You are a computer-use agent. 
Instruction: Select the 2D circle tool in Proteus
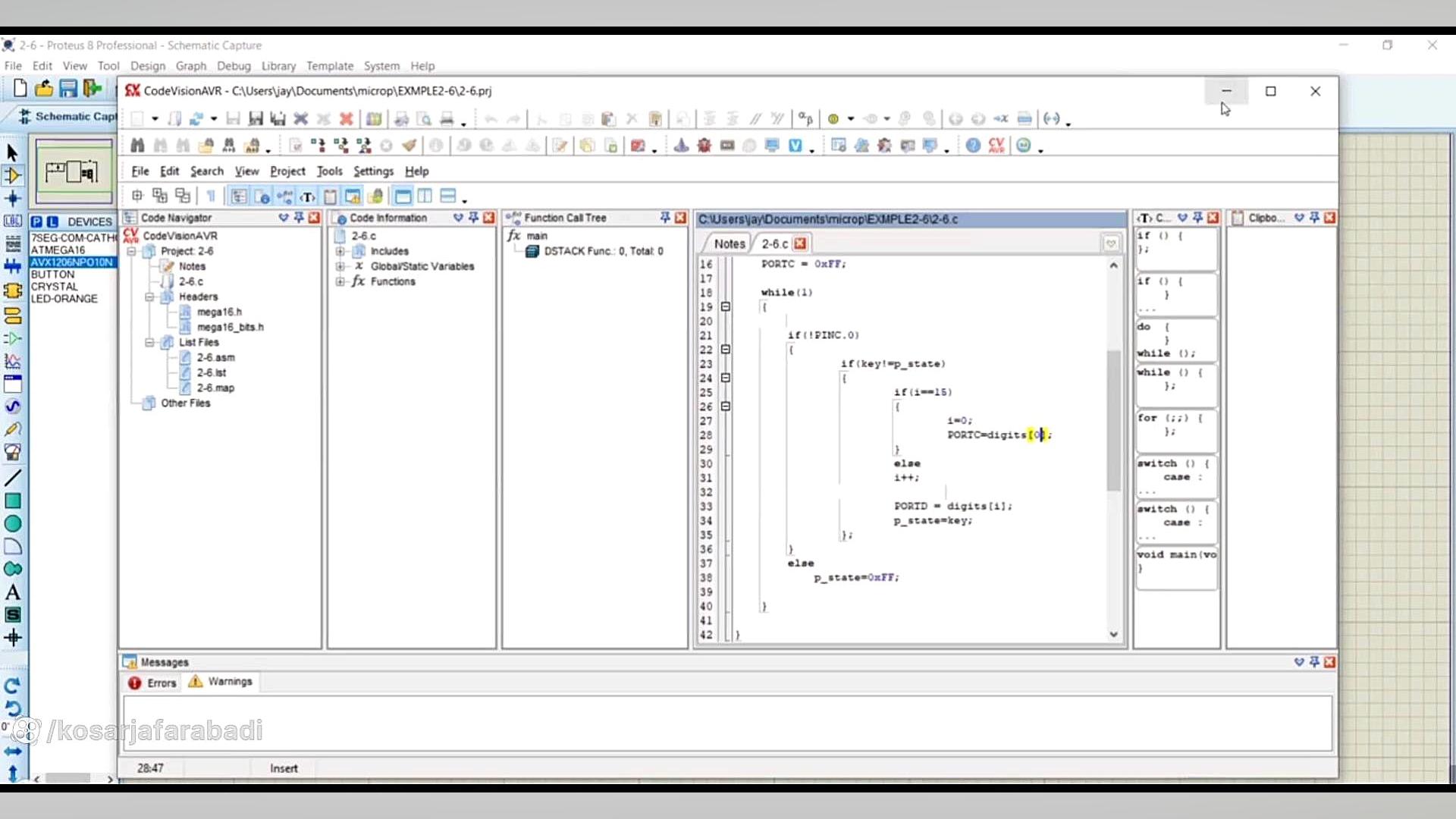coord(13,524)
